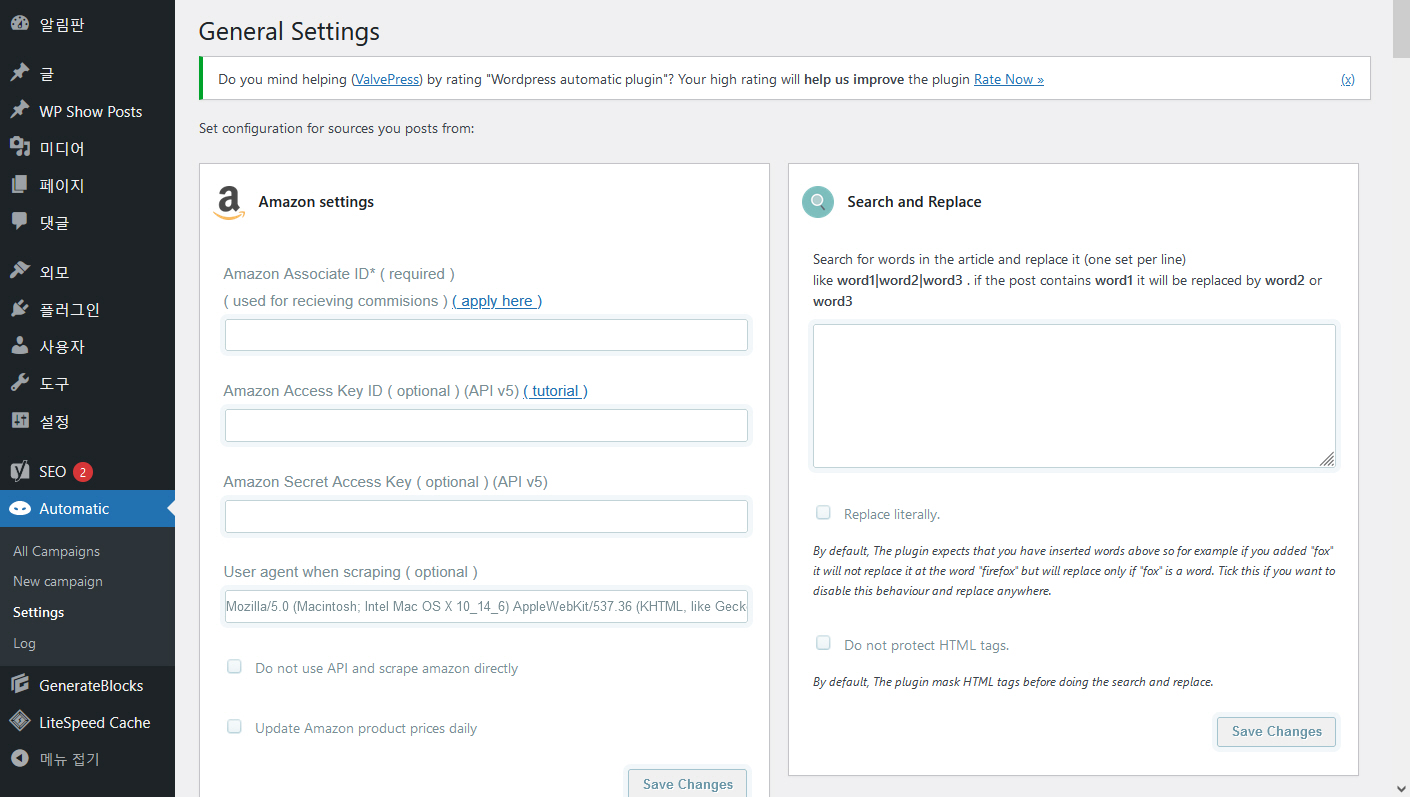
Task: Open Log in Automatic submenu
Action: coord(24,643)
